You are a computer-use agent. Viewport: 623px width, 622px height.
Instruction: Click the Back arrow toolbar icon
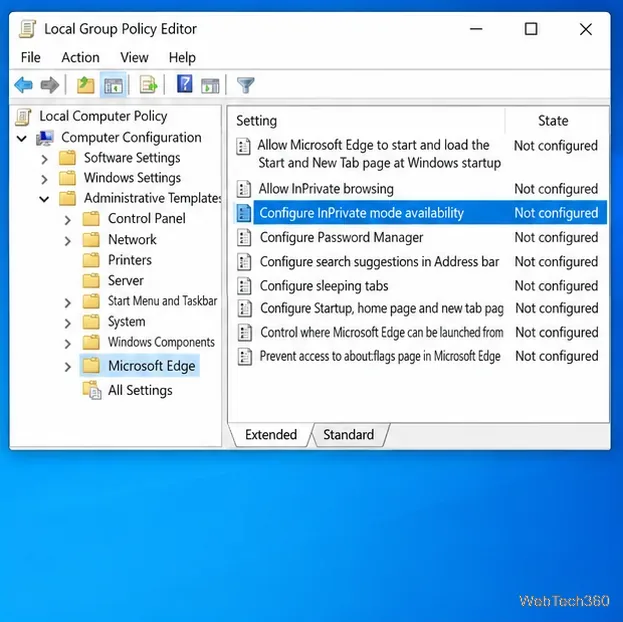pyautogui.click(x=23, y=85)
